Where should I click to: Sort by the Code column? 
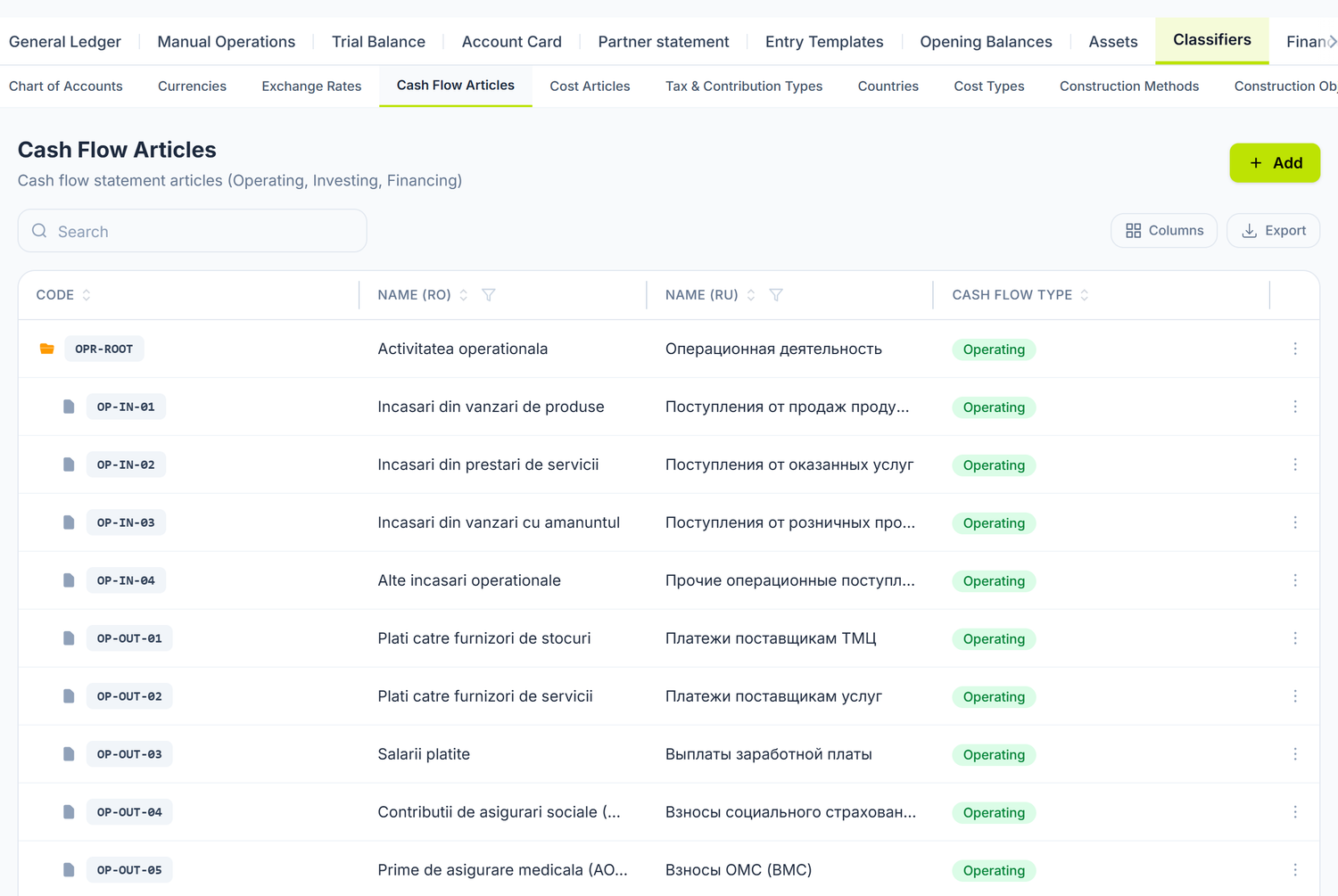[x=87, y=295]
